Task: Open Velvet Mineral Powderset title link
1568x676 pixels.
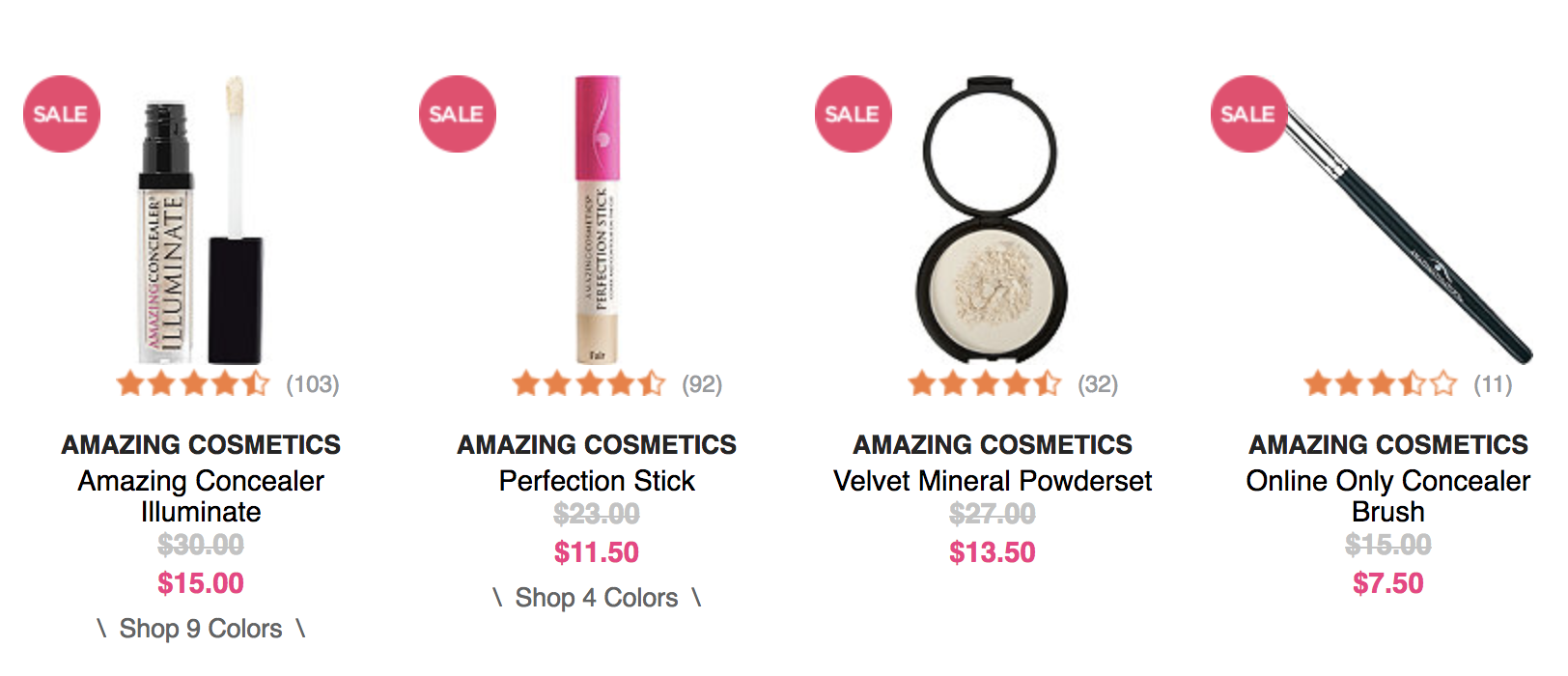Action: pos(993,481)
